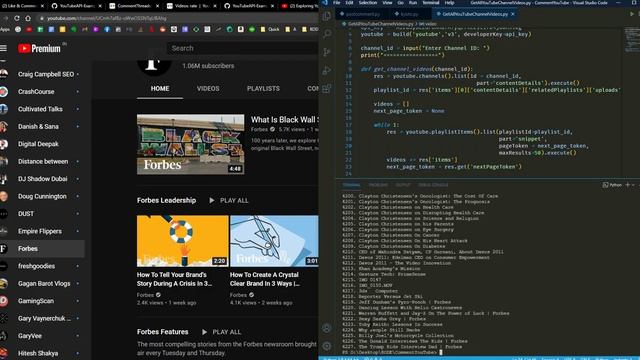The image size is (640, 360).
Task: Open Digital Deepak subscription
Action: (42, 144)
